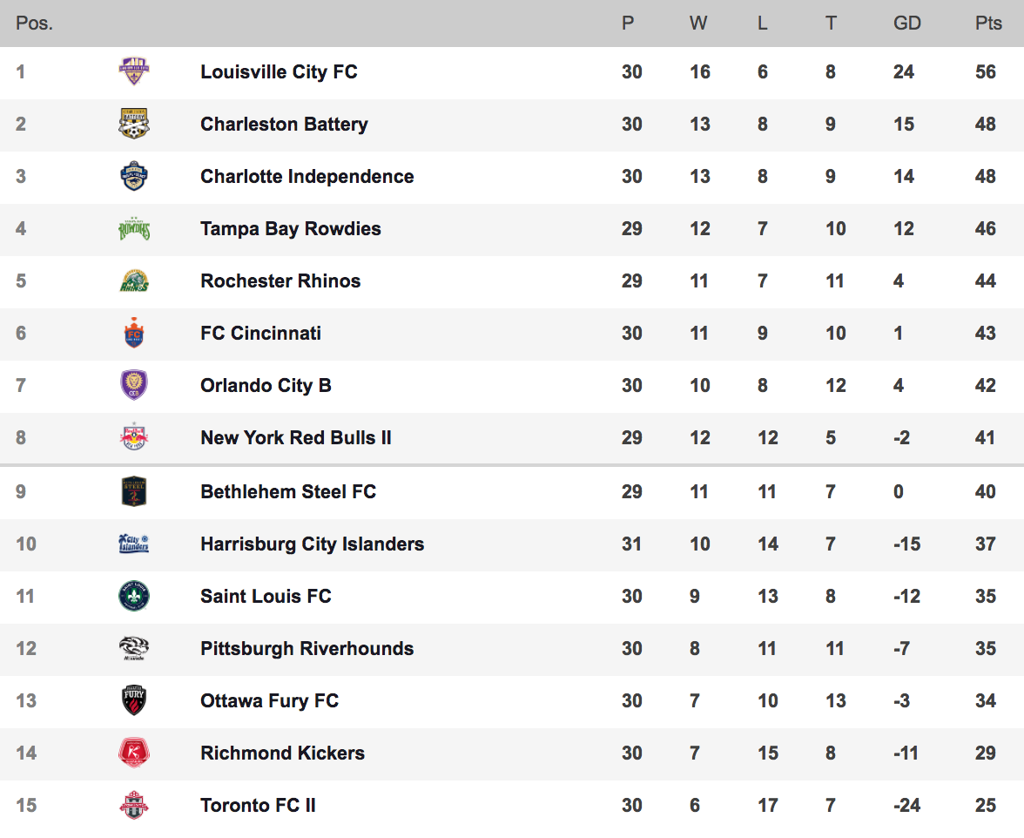
Task: Open the Toronto FC II team name
Action: pyautogui.click(x=258, y=805)
